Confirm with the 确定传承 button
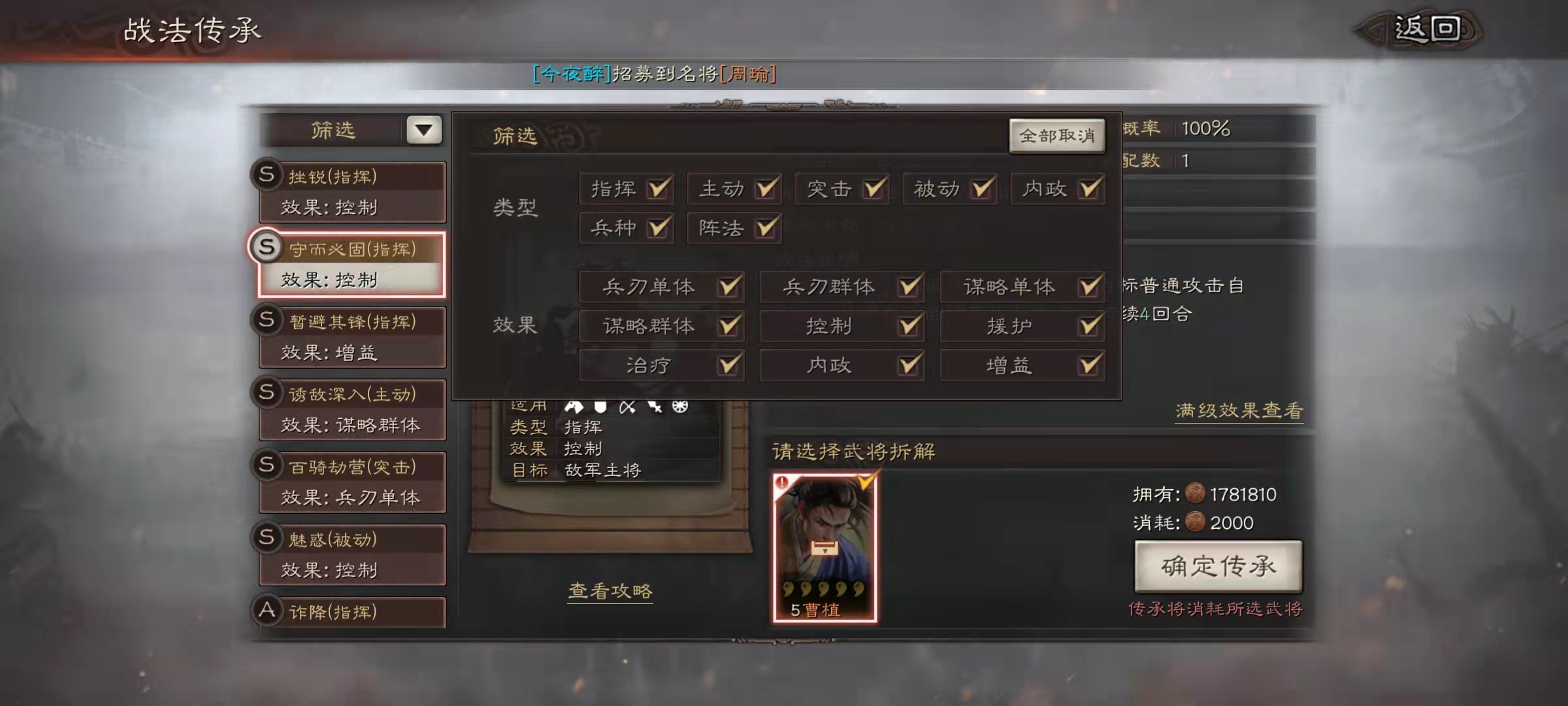 pyautogui.click(x=1218, y=566)
